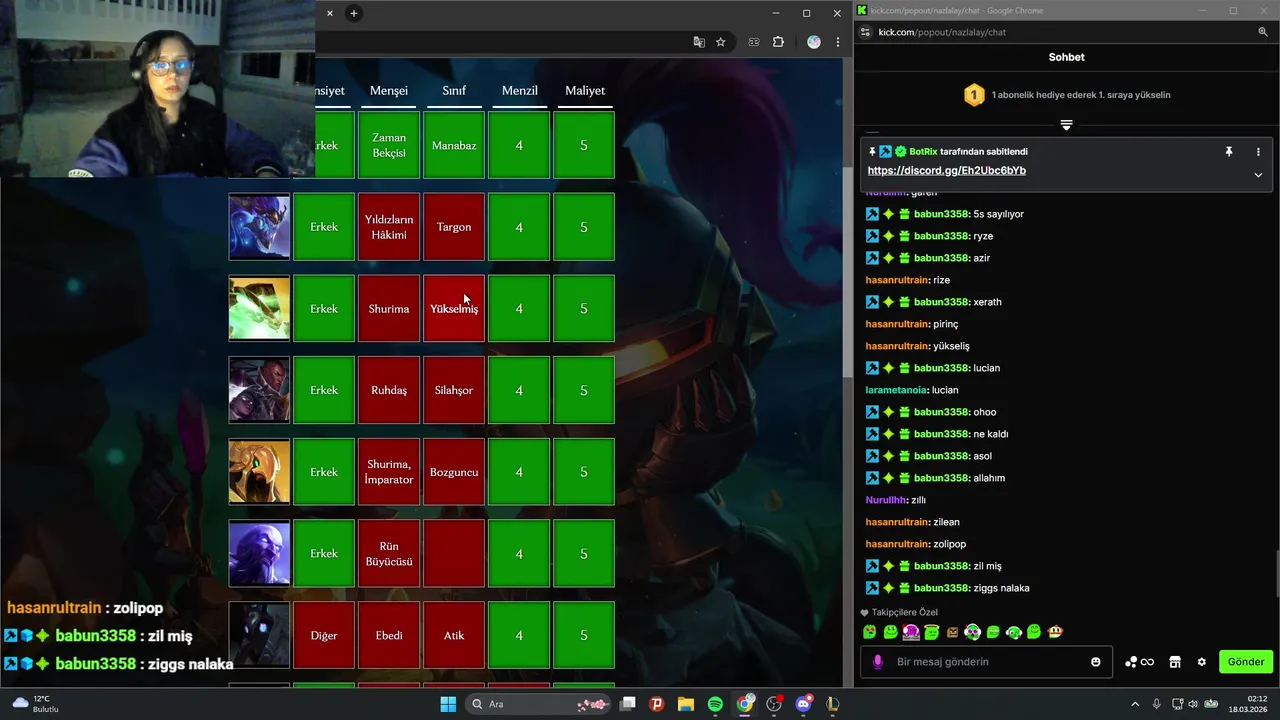Open the emoji picker in chat
Viewport: 1280px width, 720px height.
tap(1096, 662)
